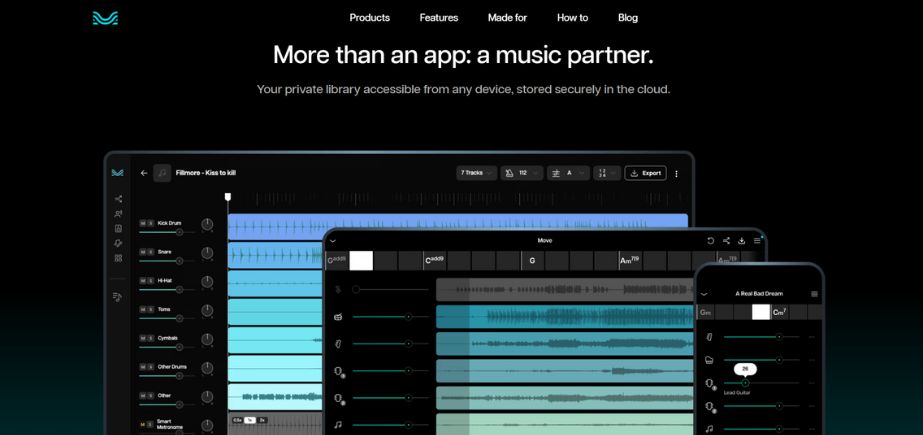Click the logo atop the desktop app sidebar
The height and width of the screenshot is (435, 923).
pos(118,172)
